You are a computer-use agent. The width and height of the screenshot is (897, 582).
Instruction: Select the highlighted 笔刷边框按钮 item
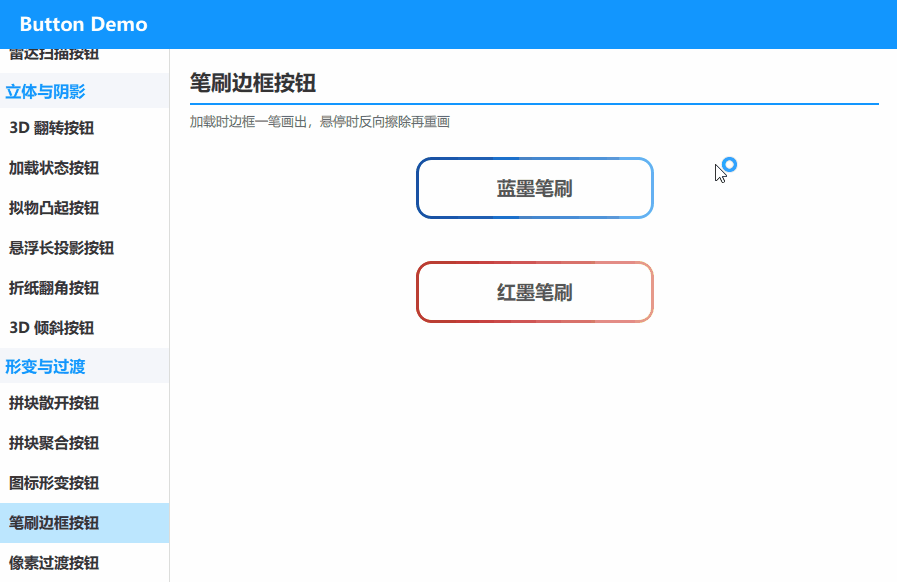84,523
